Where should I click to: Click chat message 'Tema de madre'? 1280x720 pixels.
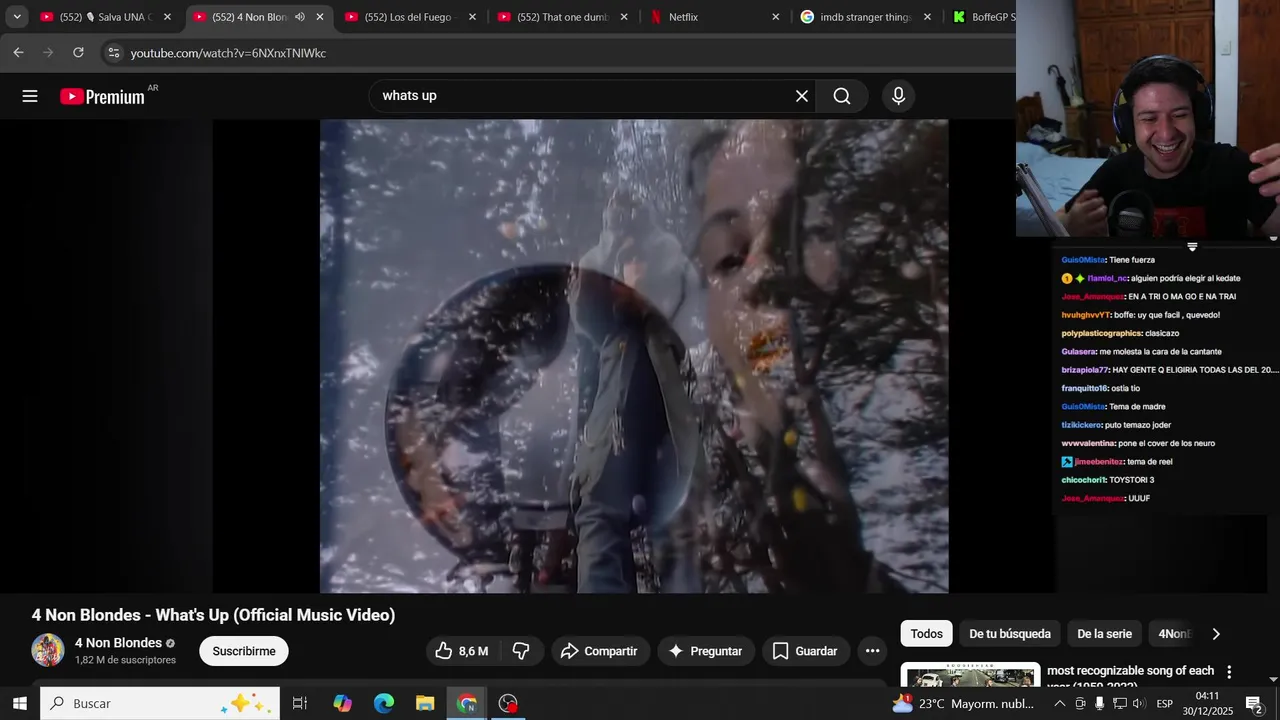[1138, 406]
